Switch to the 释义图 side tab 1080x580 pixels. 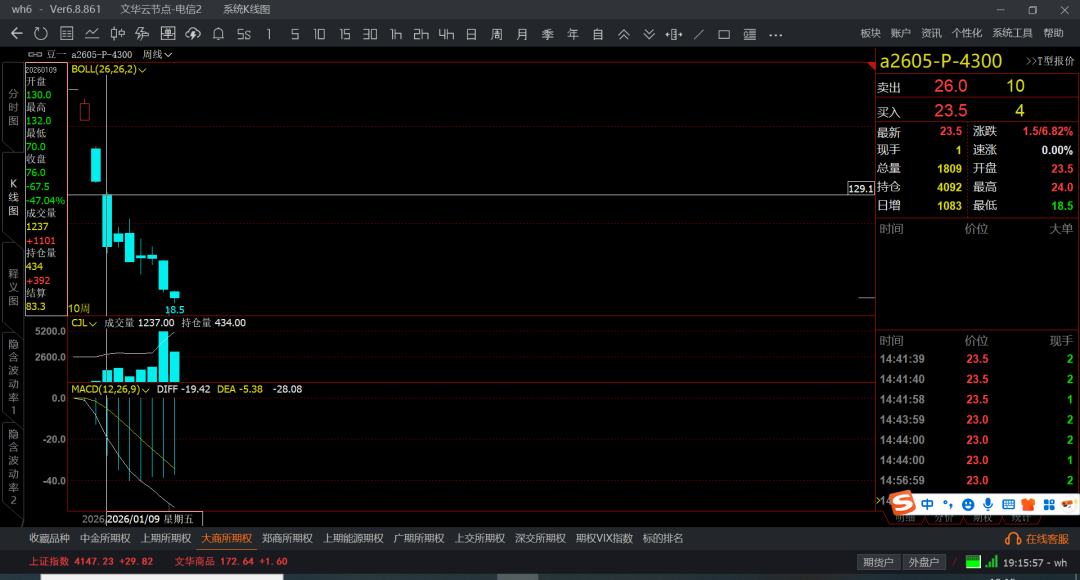point(13,287)
